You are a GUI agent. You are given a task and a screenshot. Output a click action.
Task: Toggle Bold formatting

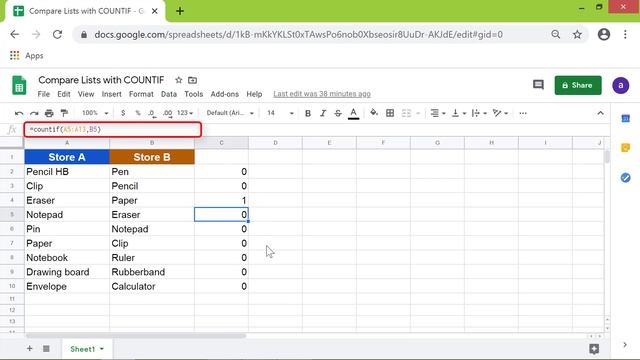308,113
